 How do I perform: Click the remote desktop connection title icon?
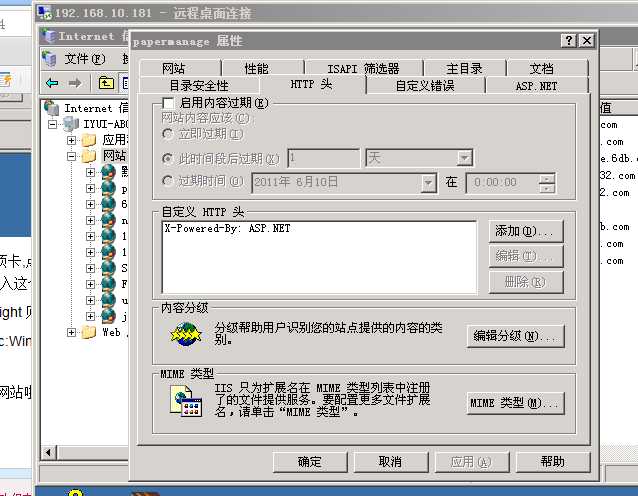point(45,13)
